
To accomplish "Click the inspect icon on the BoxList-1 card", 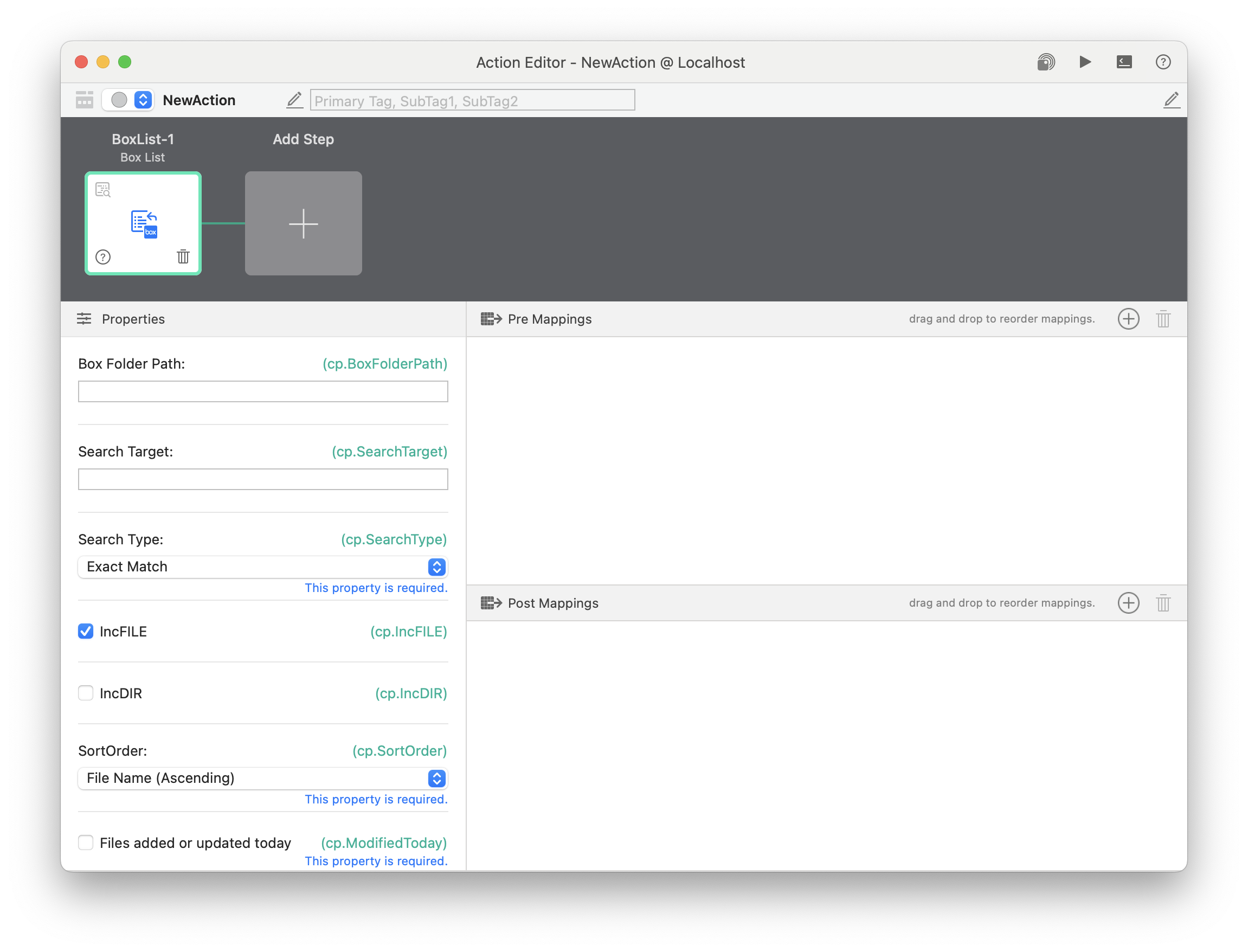I will [x=103, y=189].
